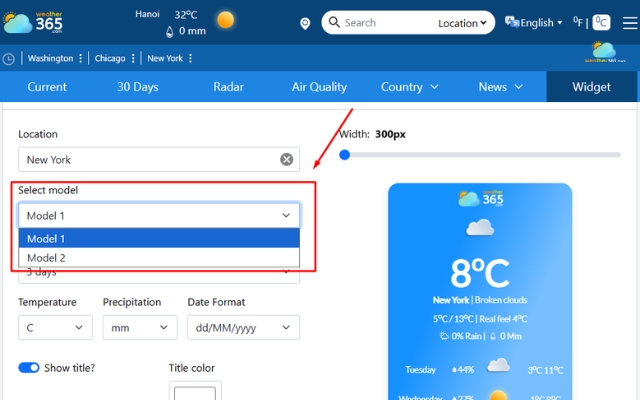Open the 3 days forecast dropdown

pos(159,276)
